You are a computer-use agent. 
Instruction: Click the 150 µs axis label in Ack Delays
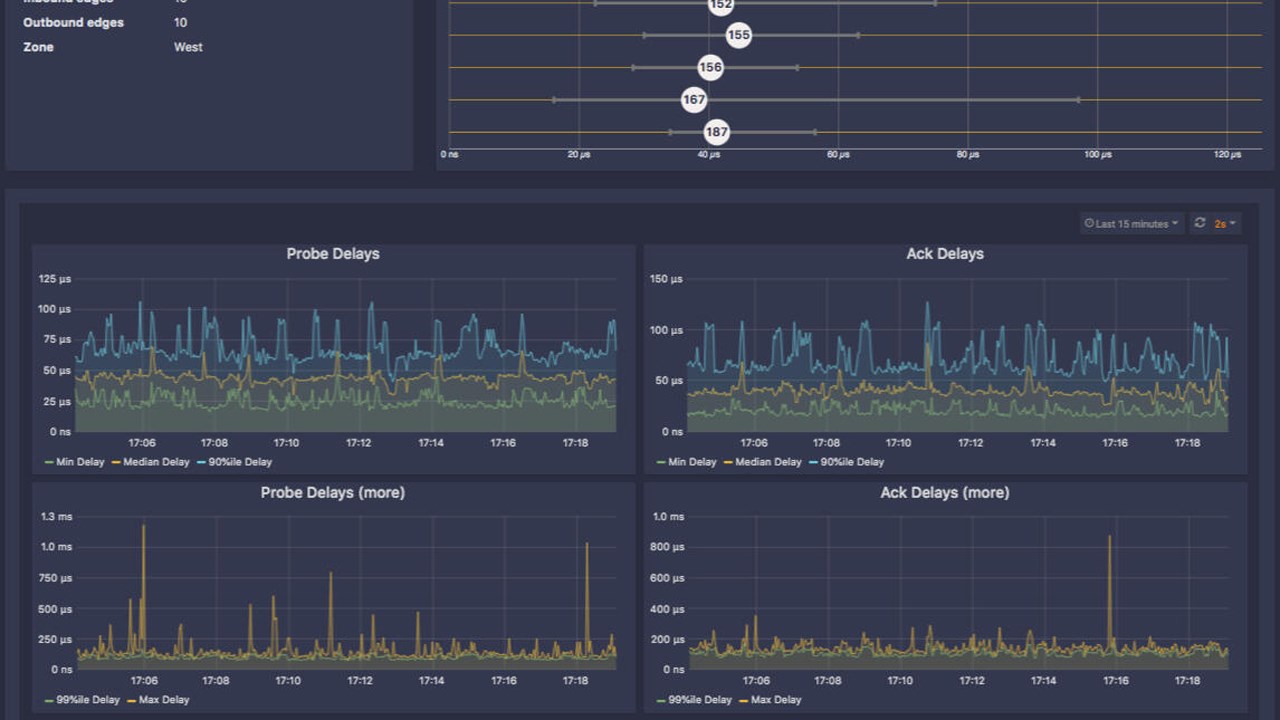666,279
